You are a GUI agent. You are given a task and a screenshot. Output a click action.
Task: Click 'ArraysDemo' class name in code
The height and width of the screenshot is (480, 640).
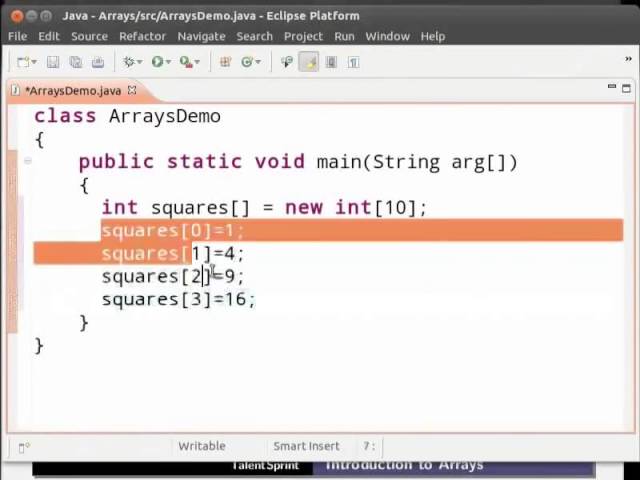click(165, 116)
